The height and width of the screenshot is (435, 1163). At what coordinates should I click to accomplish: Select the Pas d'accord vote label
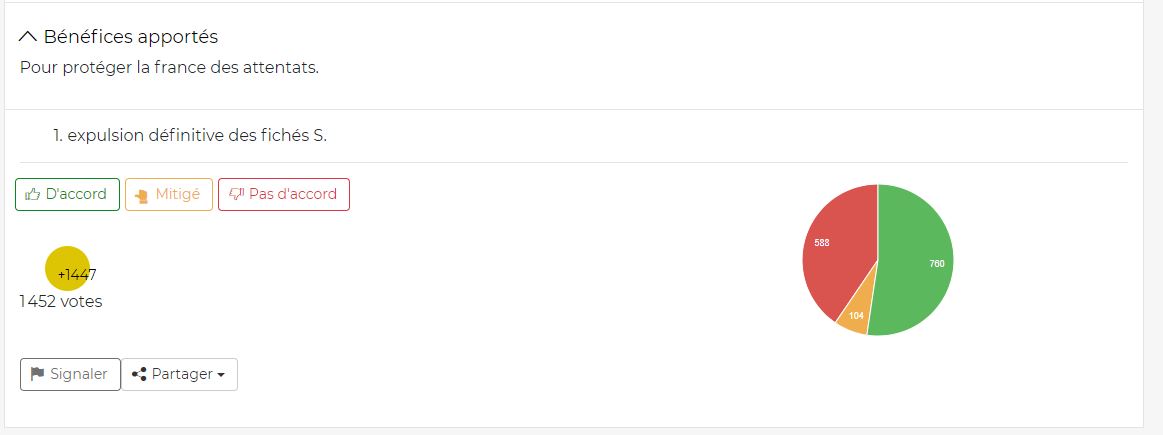[292, 194]
